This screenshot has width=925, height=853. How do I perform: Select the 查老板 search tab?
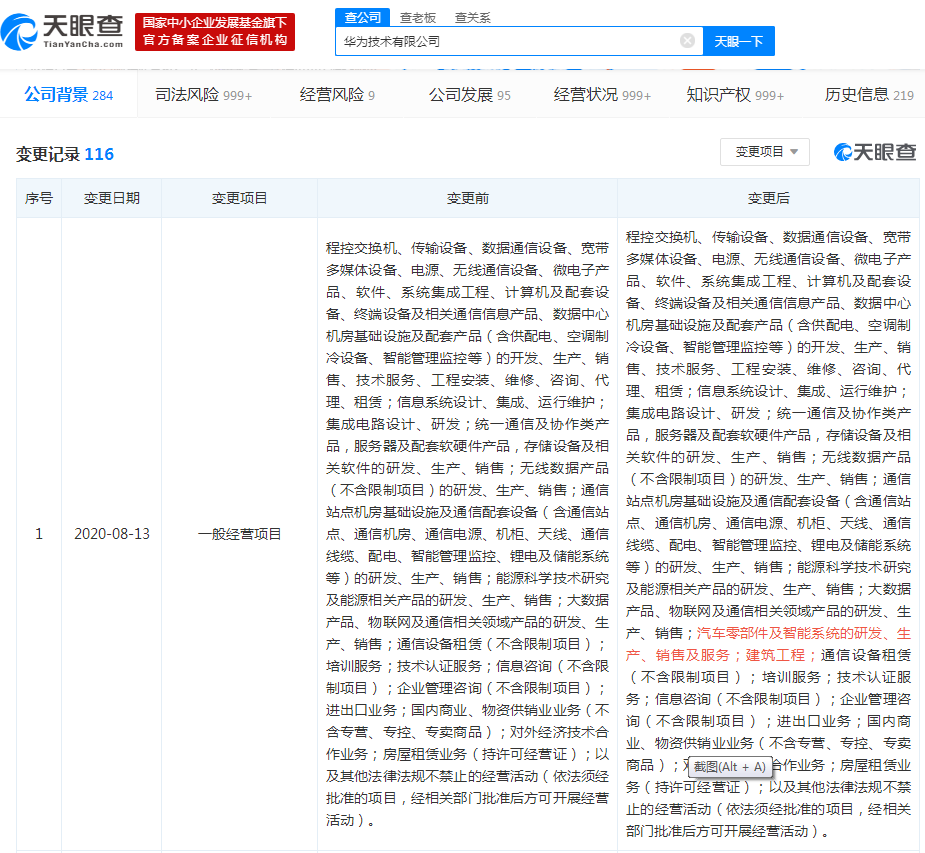click(418, 18)
